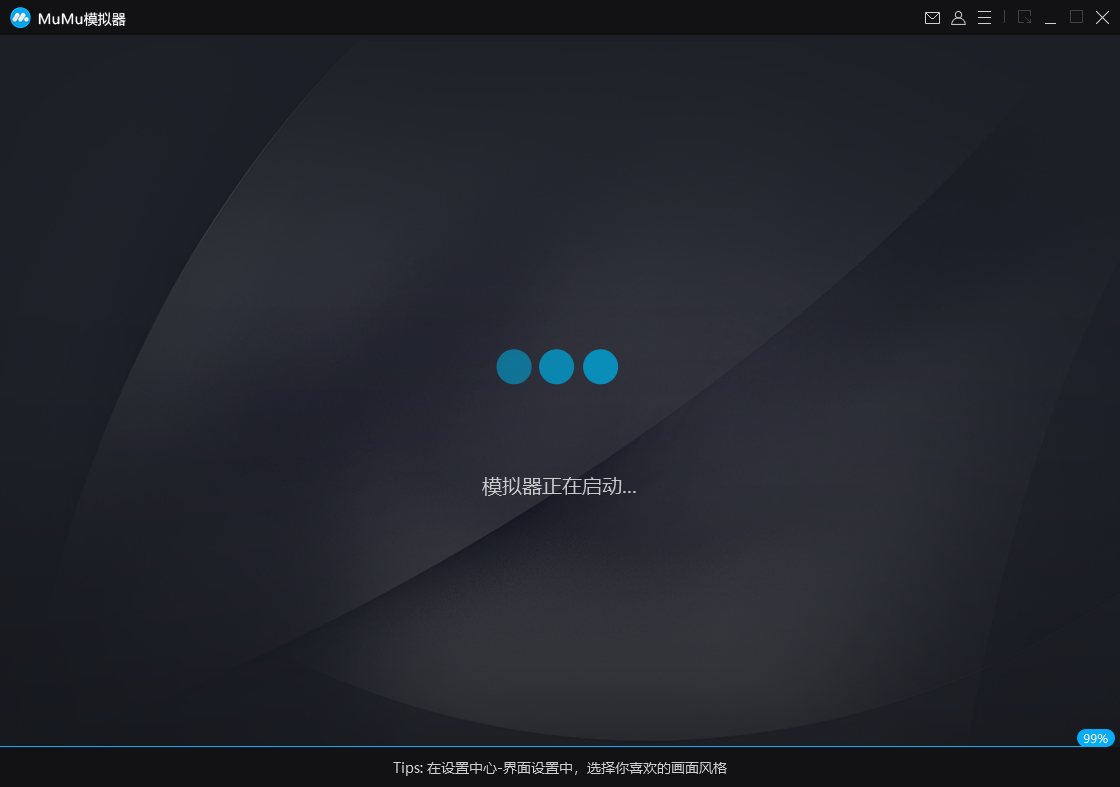Click the 99% progress badge
Viewport: 1120px width, 787px height.
(x=1095, y=738)
